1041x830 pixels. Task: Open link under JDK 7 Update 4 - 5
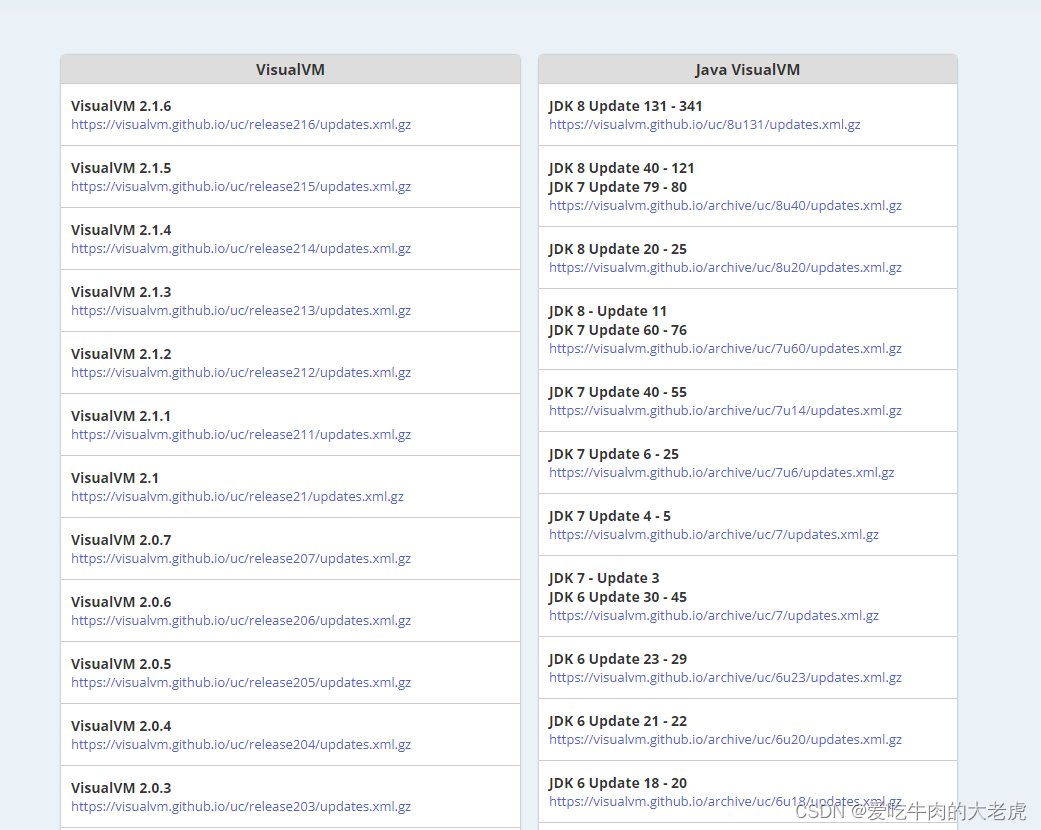714,535
